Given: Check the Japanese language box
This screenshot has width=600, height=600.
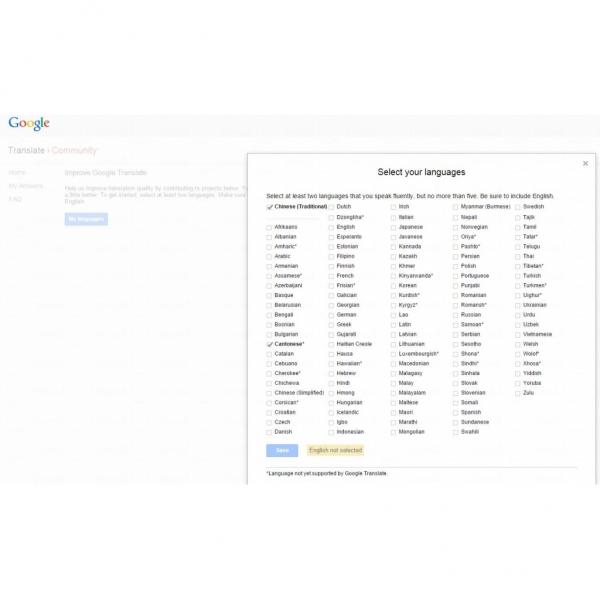Looking at the screenshot, I should [393, 227].
